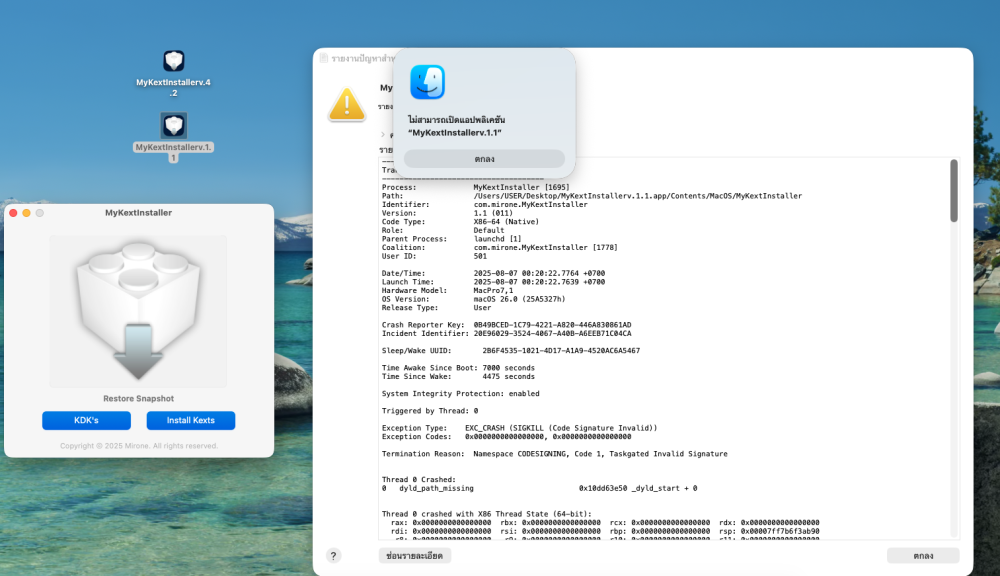Click System Integrity Protection: enabled line

460,394
